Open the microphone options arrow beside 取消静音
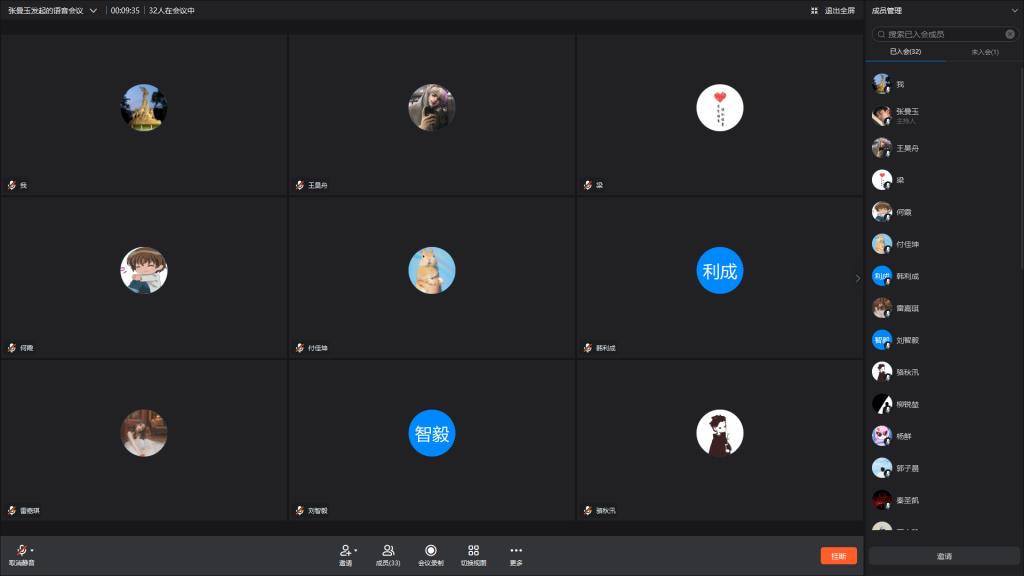Screen dimensions: 1024x576 tap(32, 550)
